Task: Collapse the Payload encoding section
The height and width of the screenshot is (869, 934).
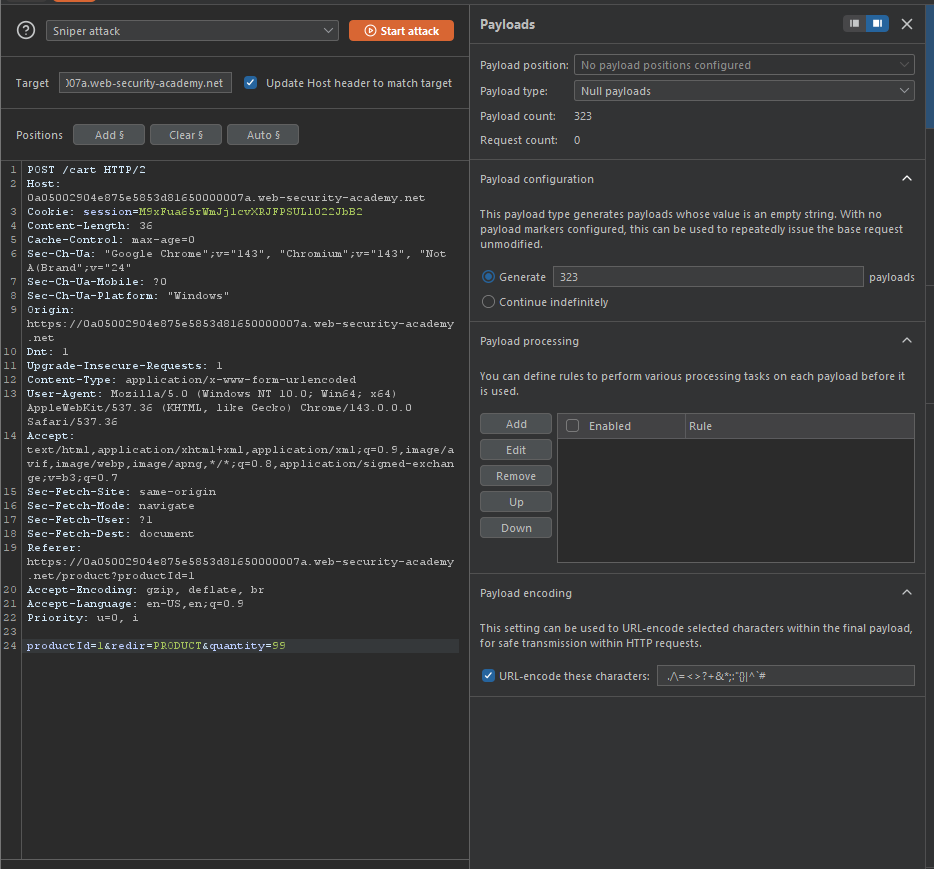Action: 907,593
